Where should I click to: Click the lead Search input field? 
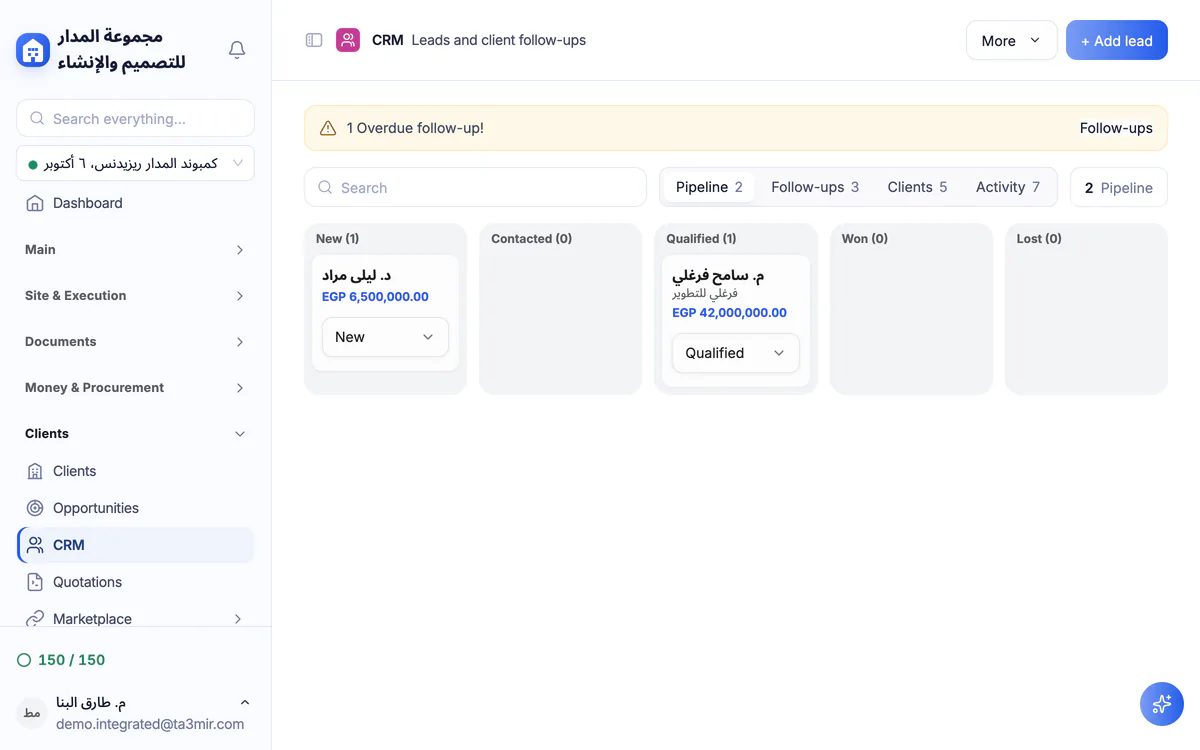click(x=475, y=187)
